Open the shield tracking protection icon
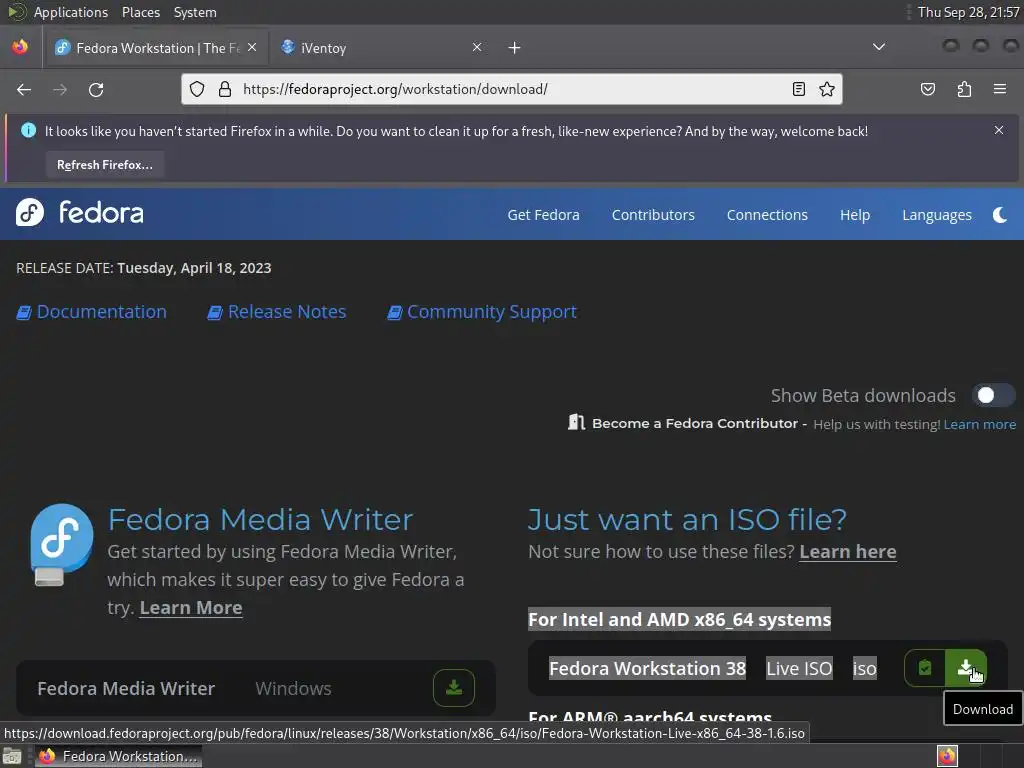1024x768 pixels. pyautogui.click(x=197, y=89)
